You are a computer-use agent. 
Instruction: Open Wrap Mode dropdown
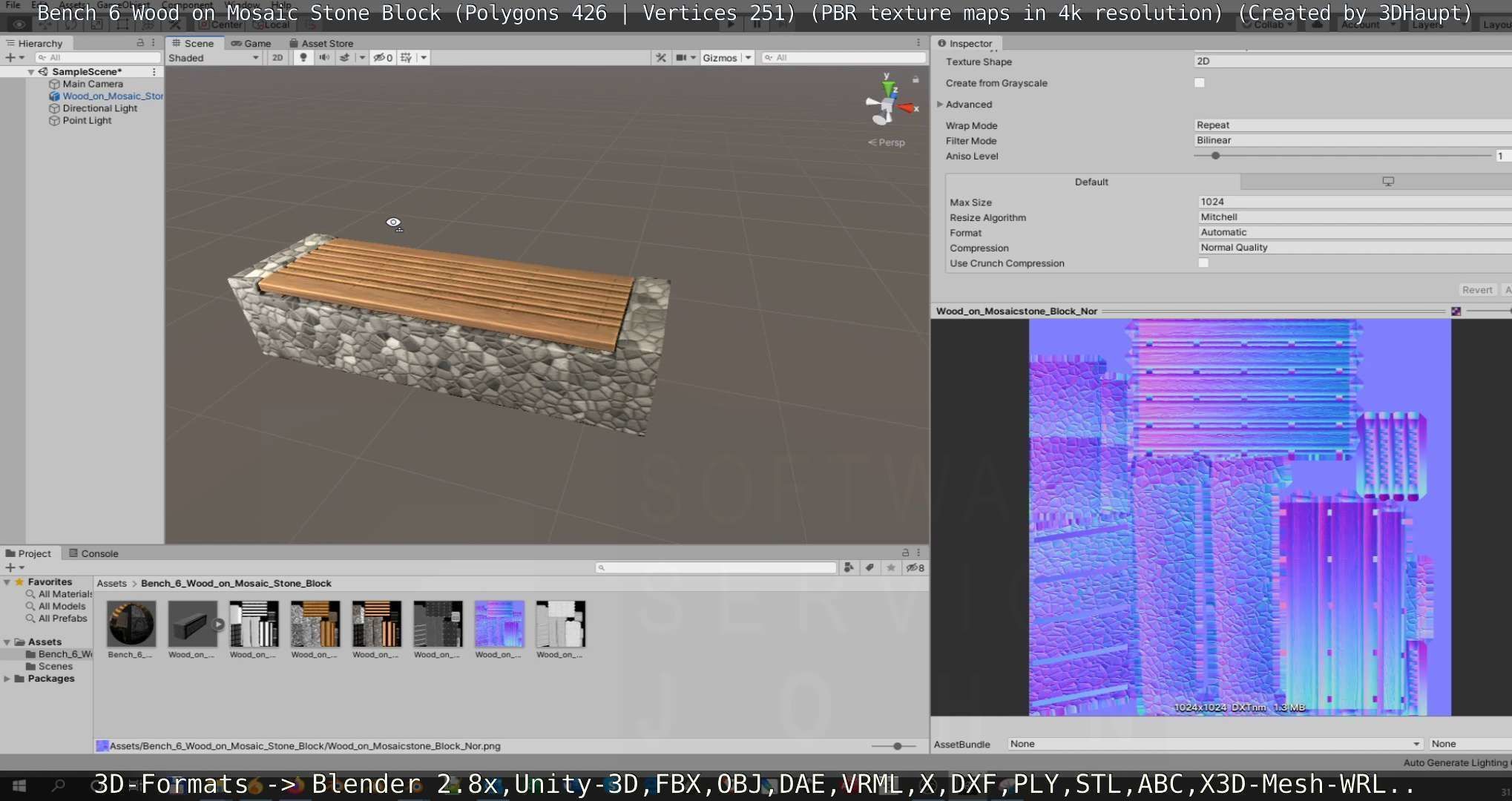click(x=1352, y=125)
